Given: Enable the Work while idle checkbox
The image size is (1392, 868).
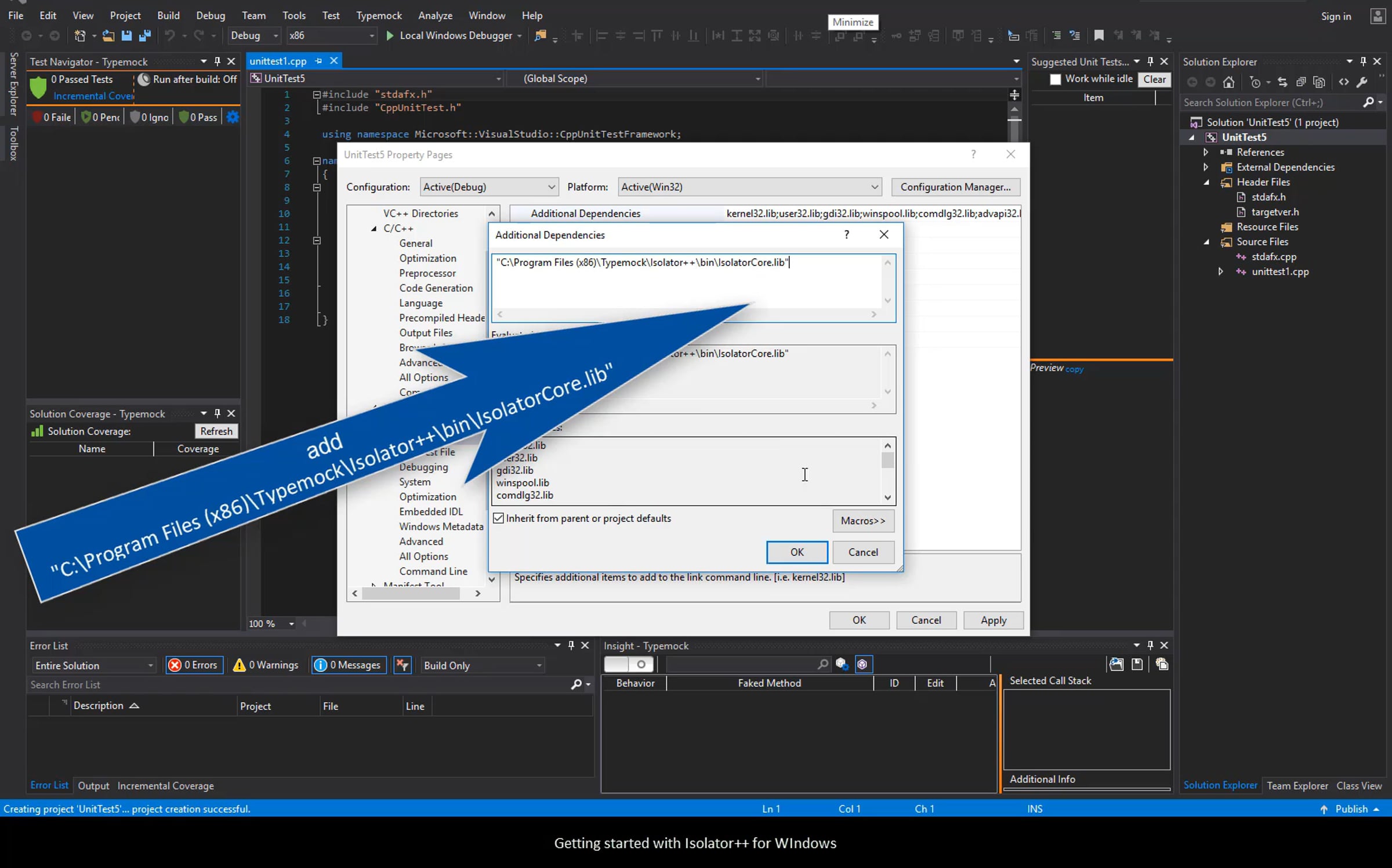Looking at the screenshot, I should click(x=1055, y=79).
